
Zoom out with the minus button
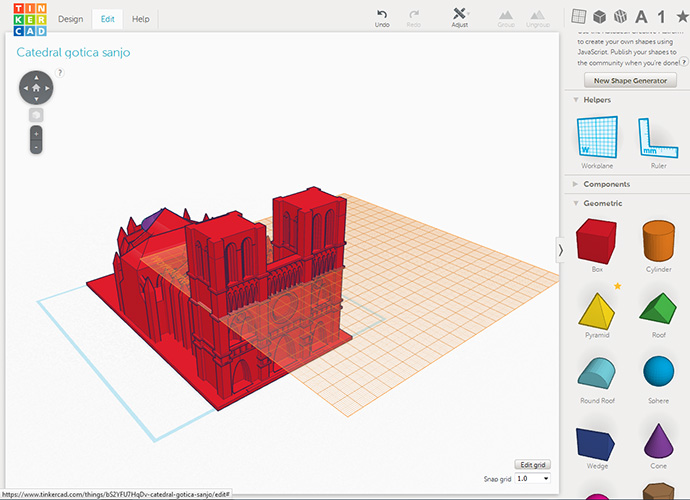pyautogui.click(x=36, y=147)
